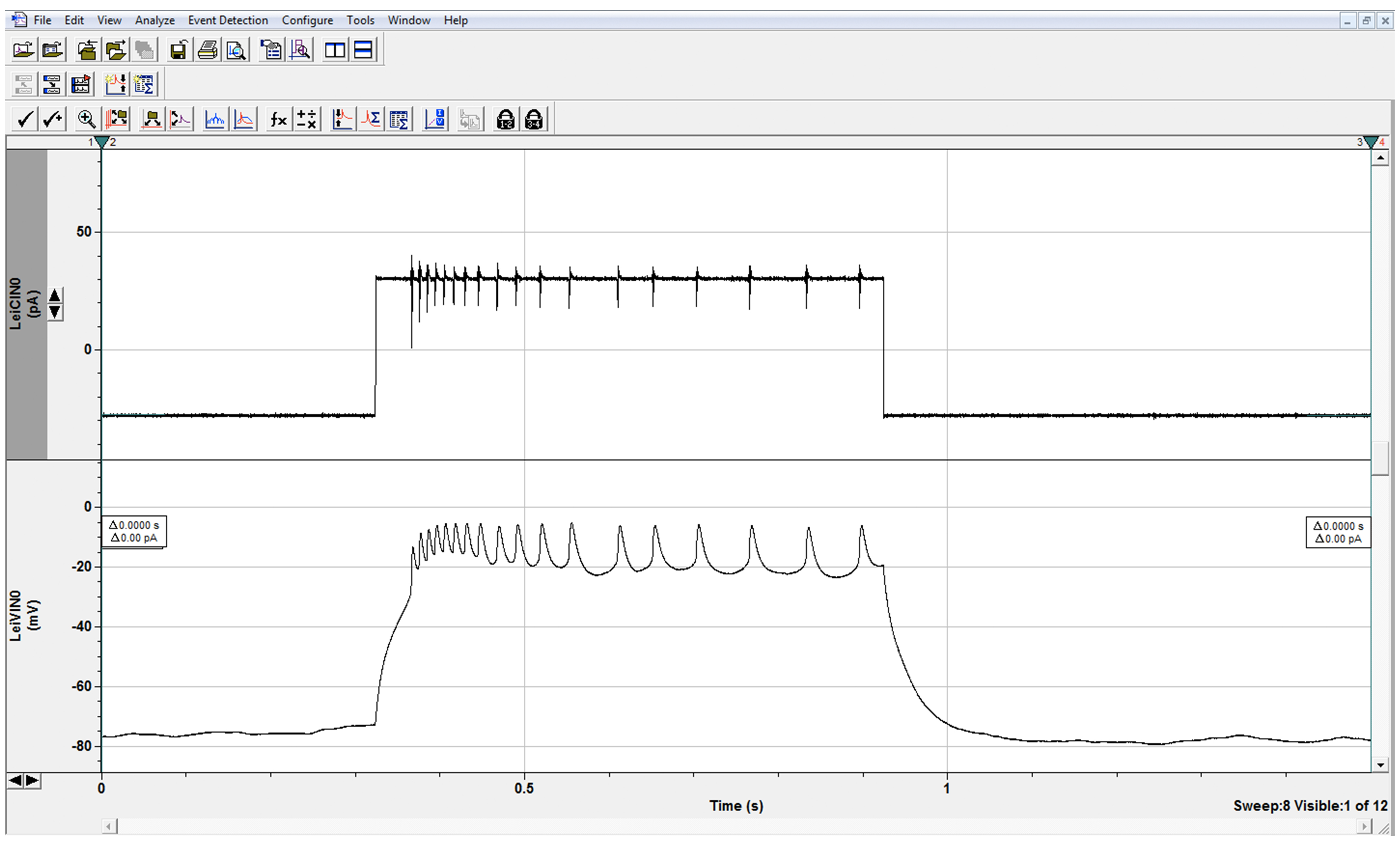Click left cursor delta readout box

tap(134, 532)
